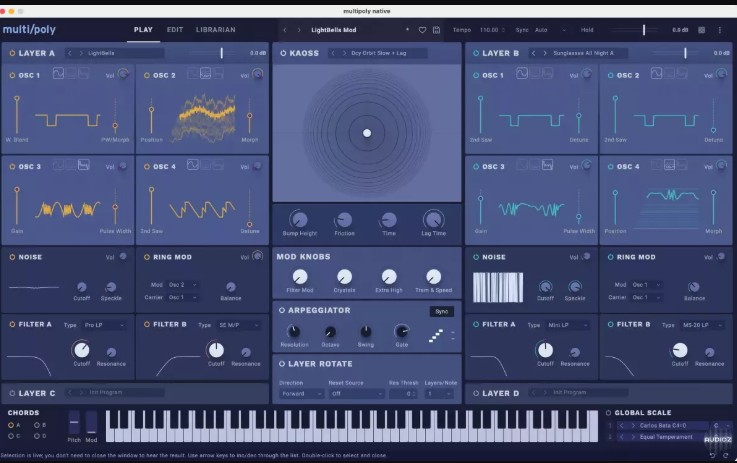The width and height of the screenshot is (737, 463).
Task: Go to previous Kaoss preset
Action: point(333,53)
